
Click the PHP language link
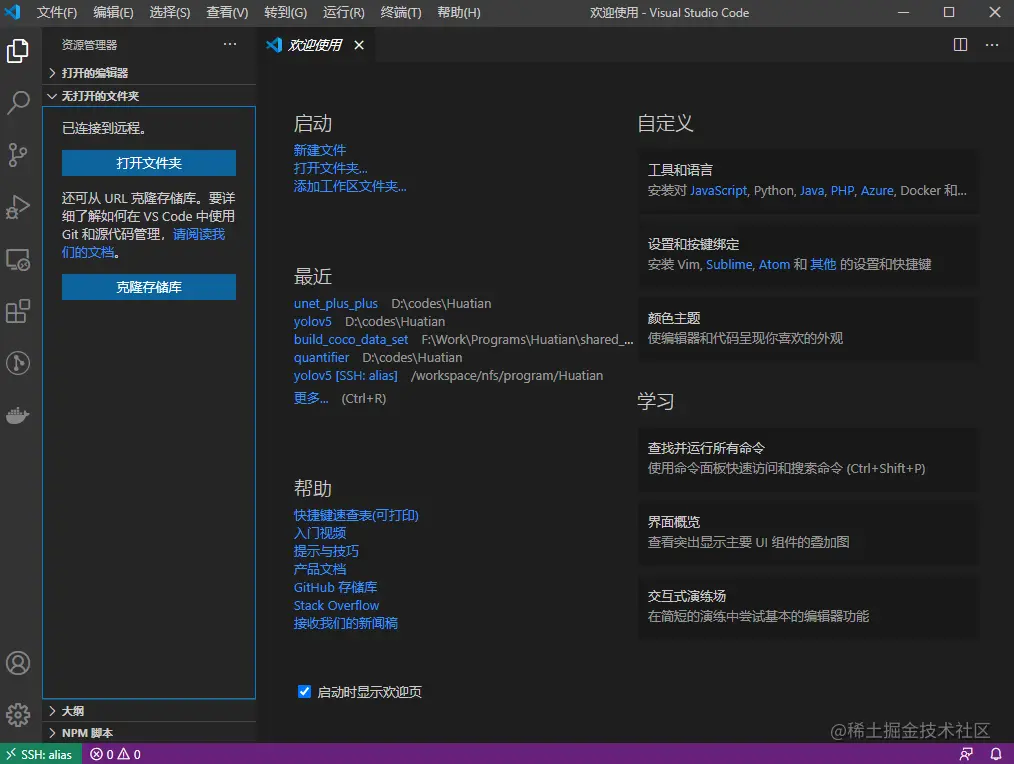[x=842, y=190]
